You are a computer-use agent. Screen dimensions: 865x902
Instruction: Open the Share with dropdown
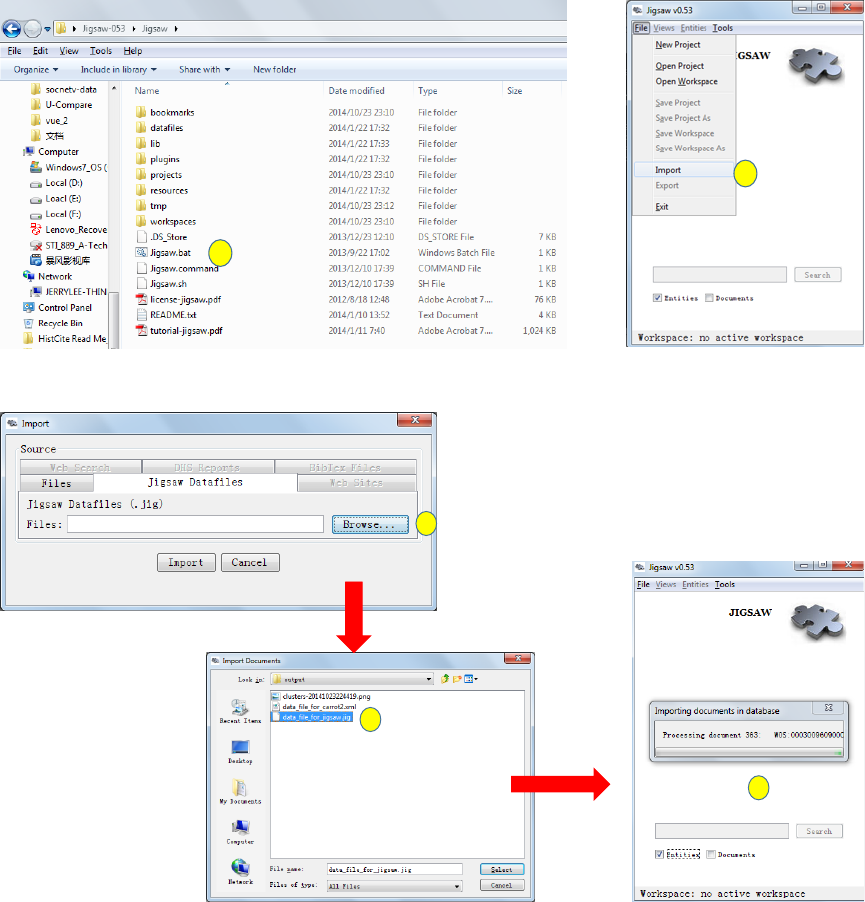[x=204, y=70]
